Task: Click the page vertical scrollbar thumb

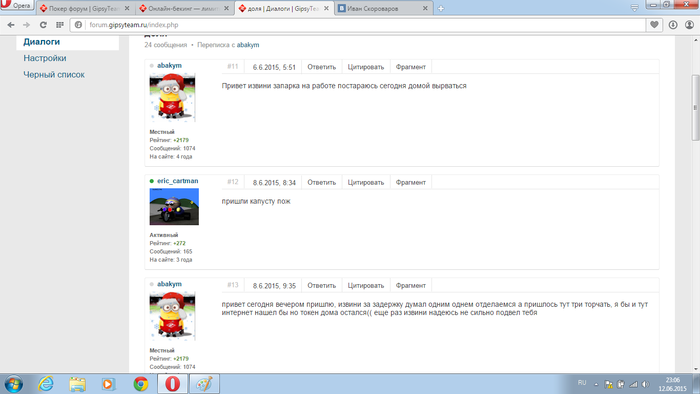Action: pos(696,108)
